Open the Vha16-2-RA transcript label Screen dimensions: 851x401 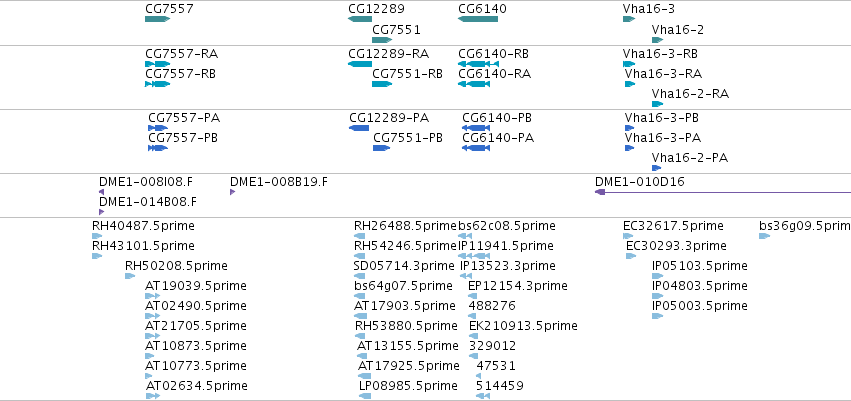click(690, 94)
